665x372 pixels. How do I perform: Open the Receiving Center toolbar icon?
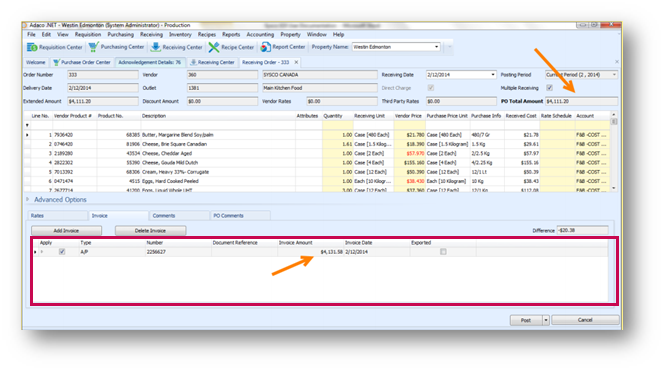click(156, 47)
